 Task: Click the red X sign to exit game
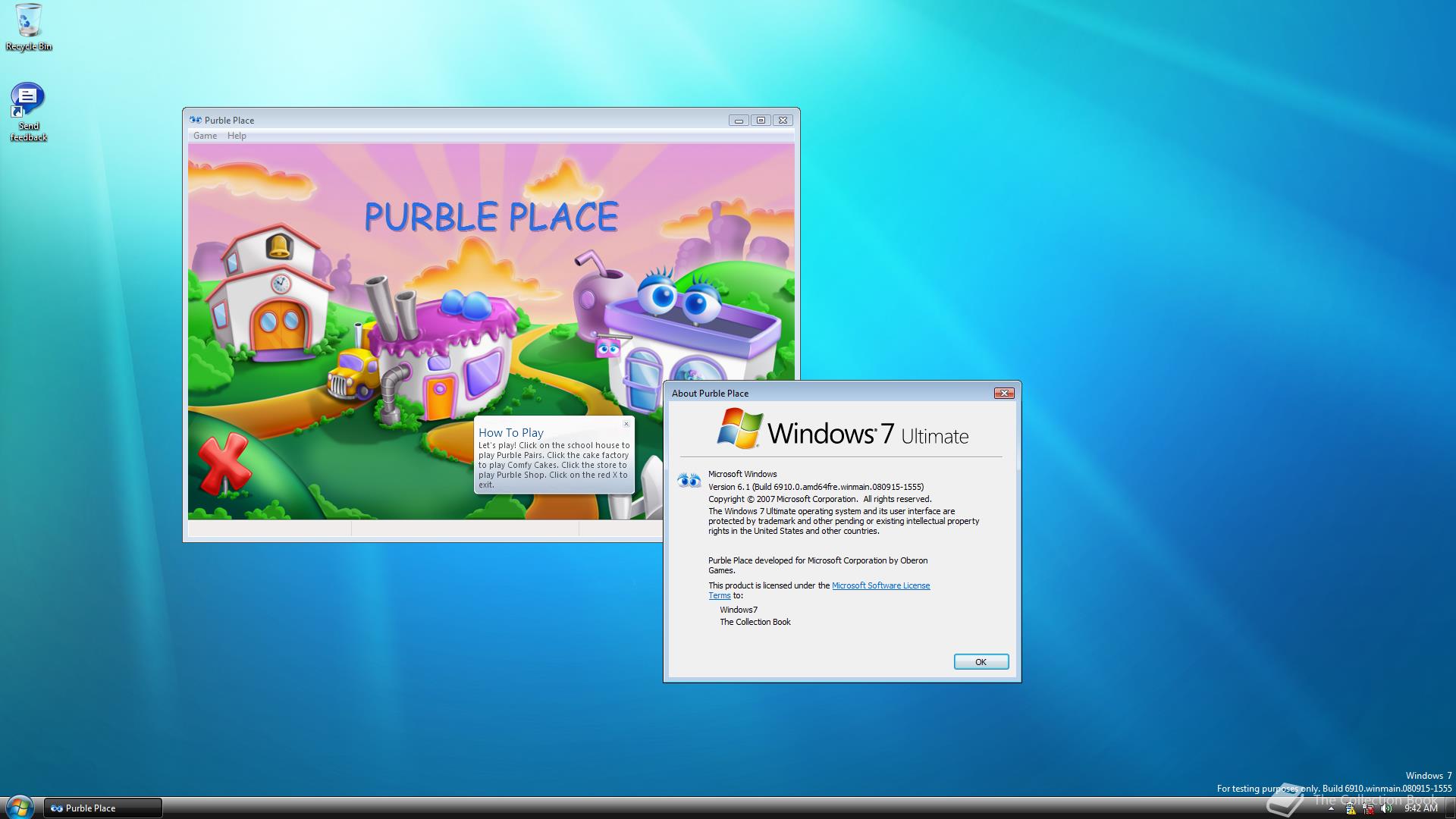(224, 463)
